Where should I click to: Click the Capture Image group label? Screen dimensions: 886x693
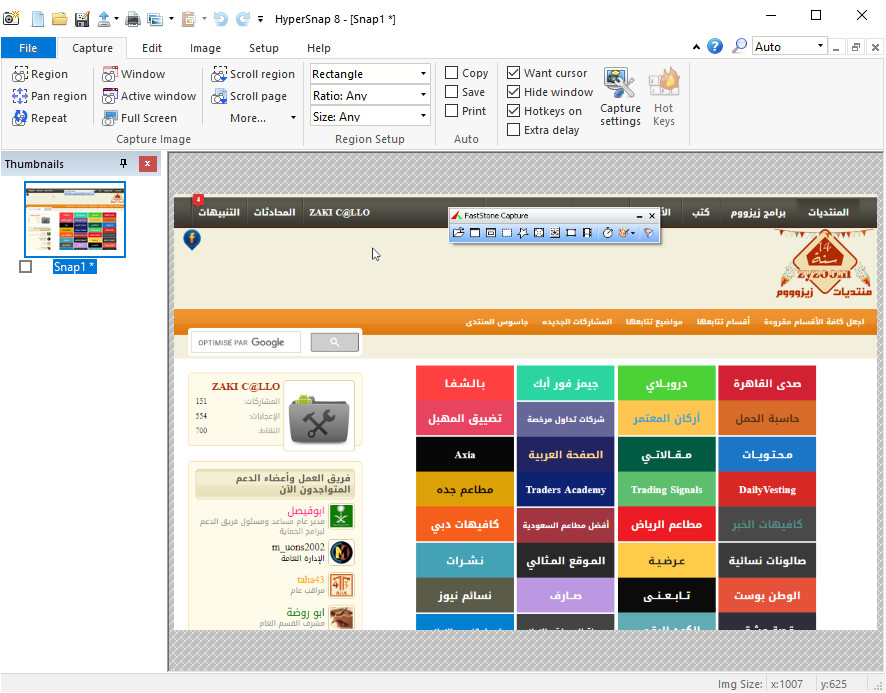pyautogui.click(x=153, y=139)
